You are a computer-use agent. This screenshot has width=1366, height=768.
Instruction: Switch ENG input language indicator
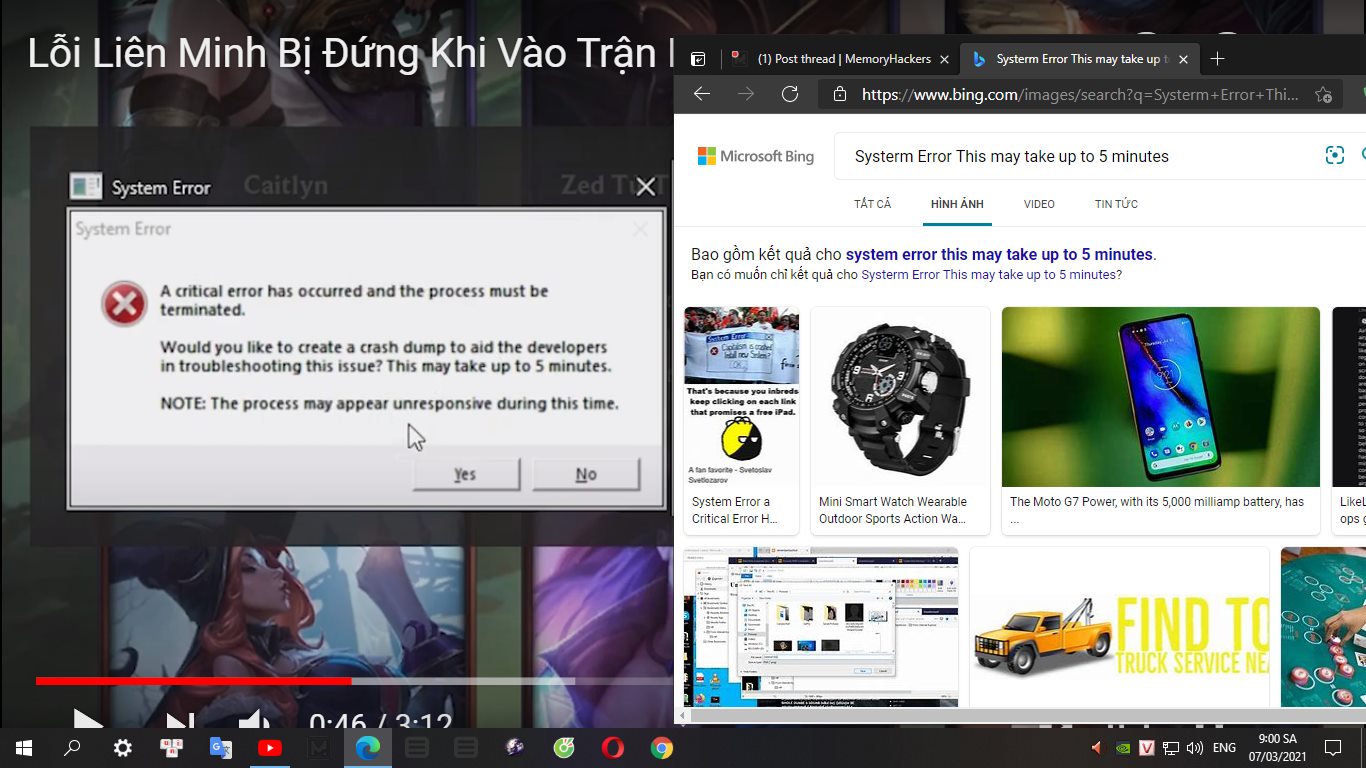click(1224, 748)
